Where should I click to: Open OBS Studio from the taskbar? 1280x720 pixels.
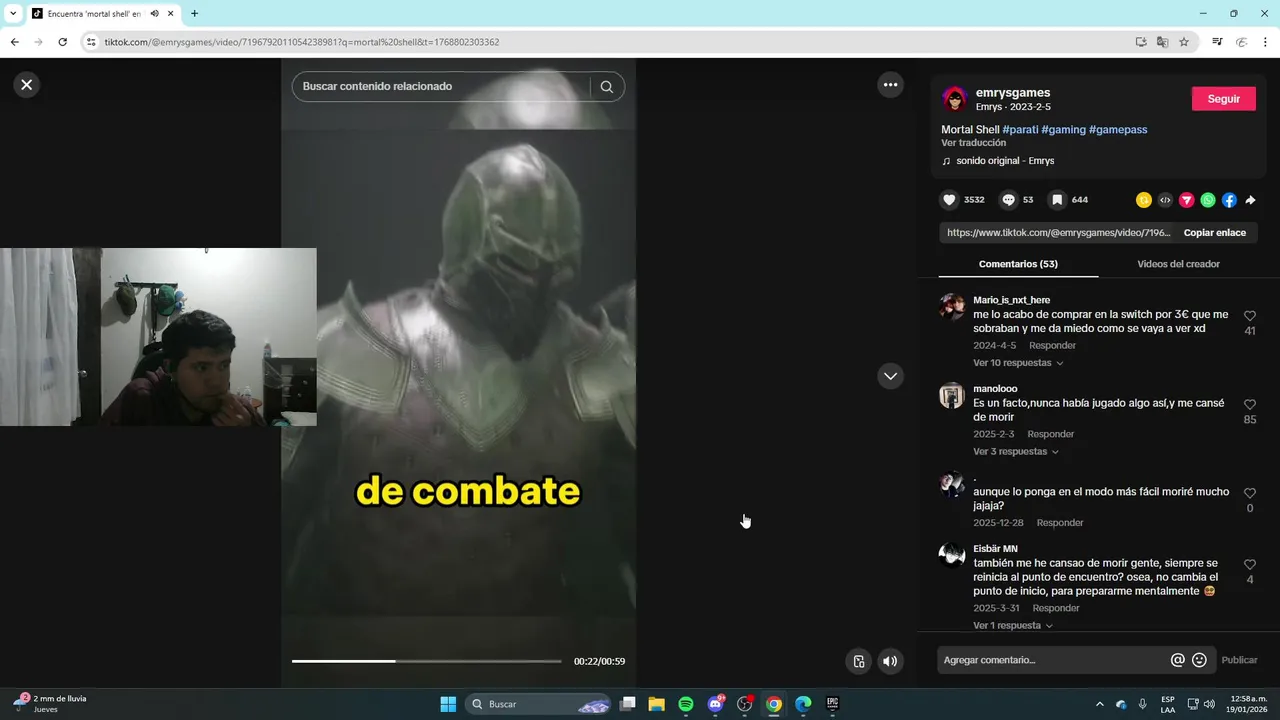(744, 704)
